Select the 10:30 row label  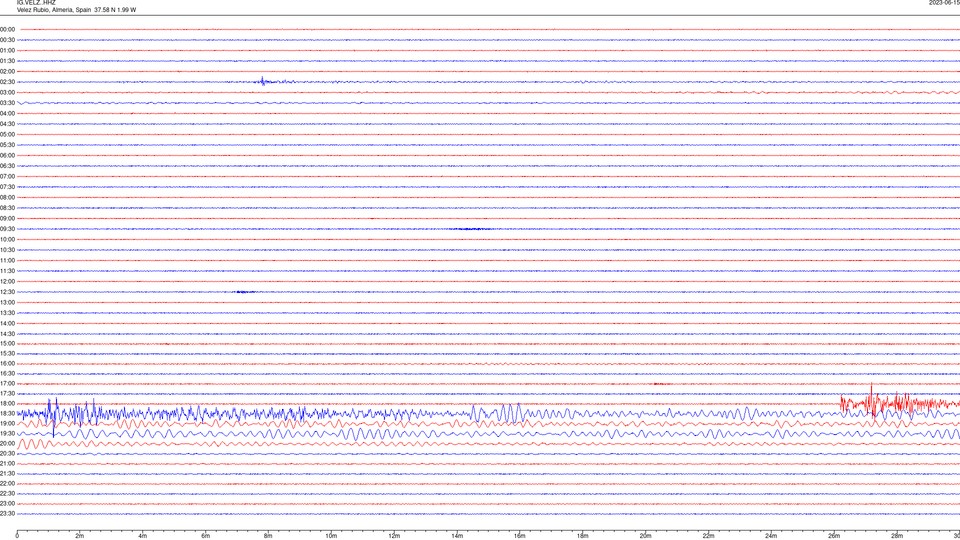tap(7, 250)
